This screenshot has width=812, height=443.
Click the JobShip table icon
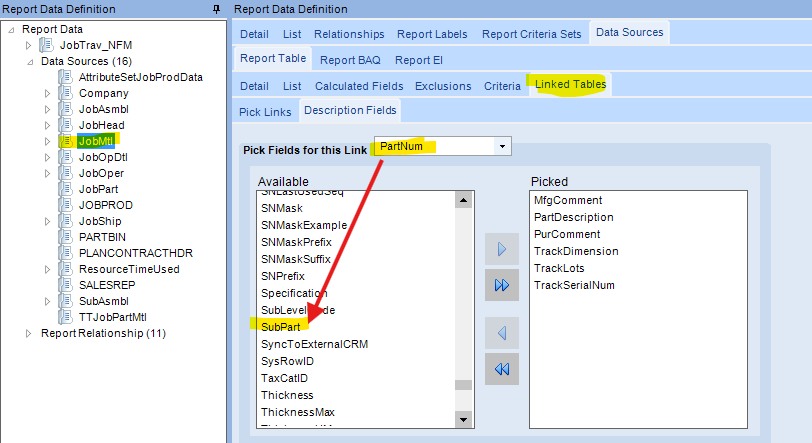[x=66, y=222]
